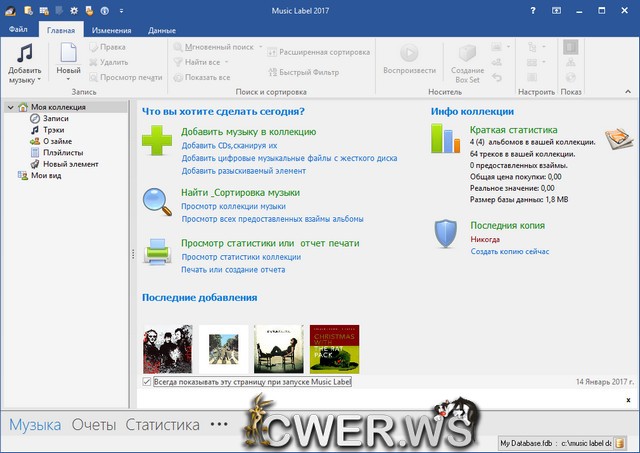Viewport: 640px width, 453px height.
Task: Click Просмотр коллекции музыки link
Action: [x=232, y=206]
